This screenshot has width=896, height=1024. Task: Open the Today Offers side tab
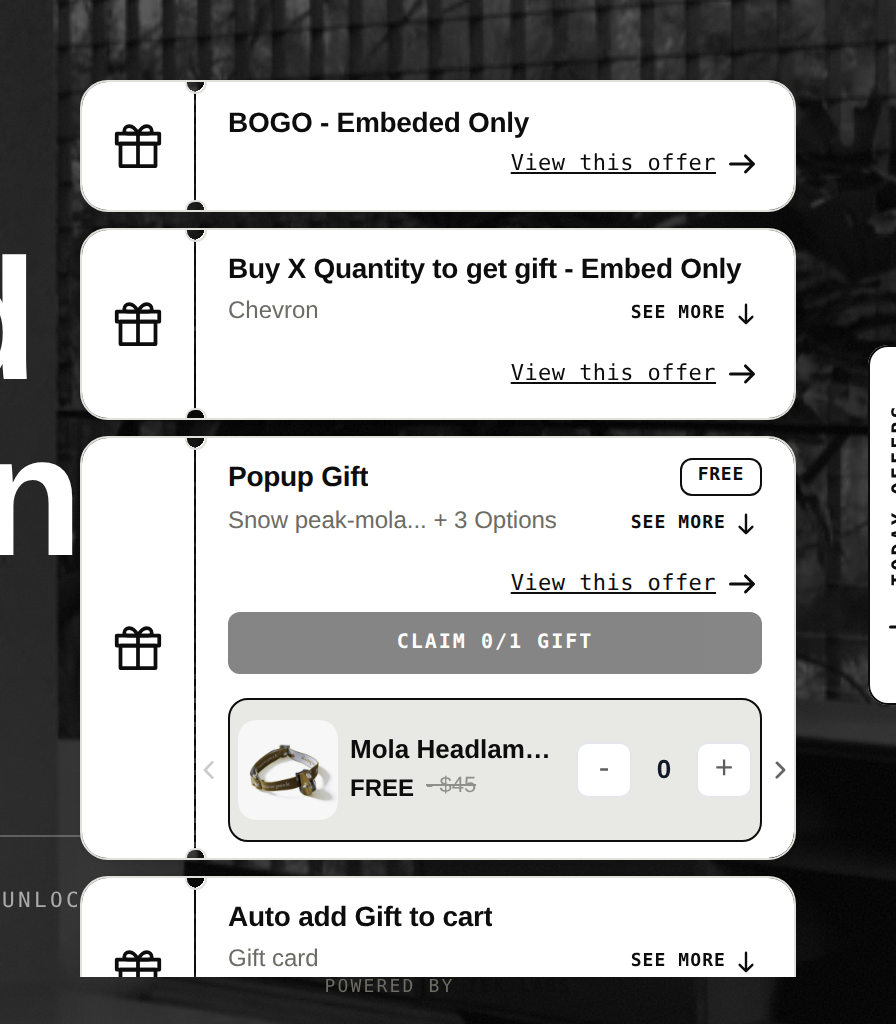883,525
